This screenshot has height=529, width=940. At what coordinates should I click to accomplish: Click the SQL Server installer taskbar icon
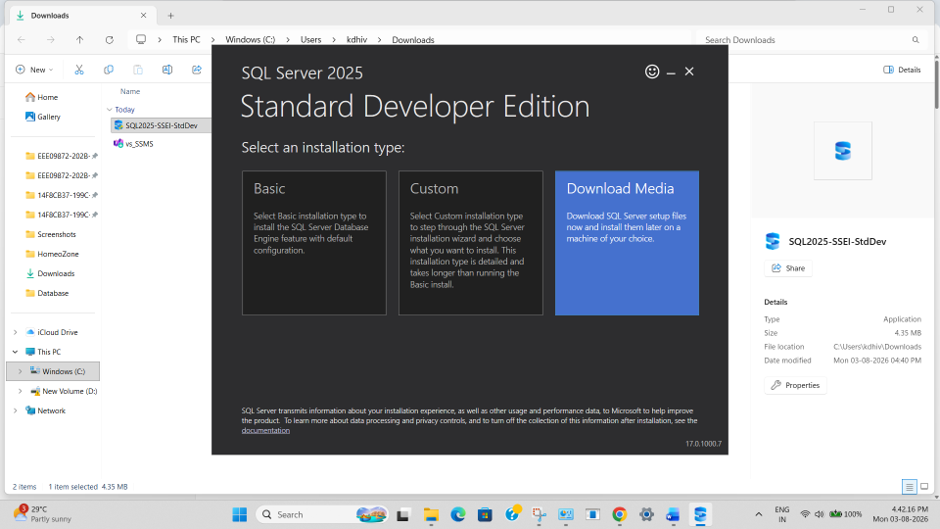[x=700, y=515]
